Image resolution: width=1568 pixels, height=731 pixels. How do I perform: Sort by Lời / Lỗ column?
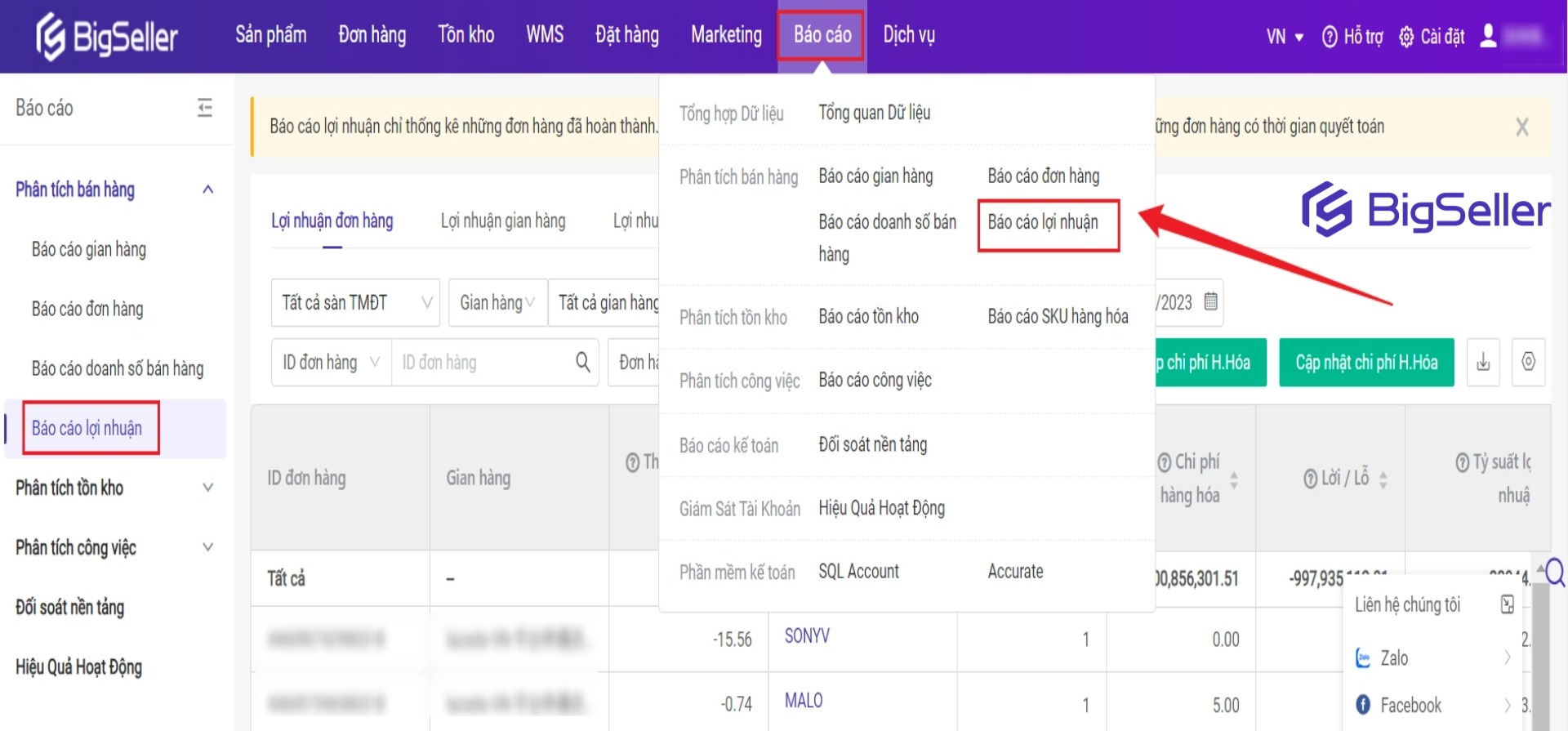pyautogui.click(x=1383, y=479)
